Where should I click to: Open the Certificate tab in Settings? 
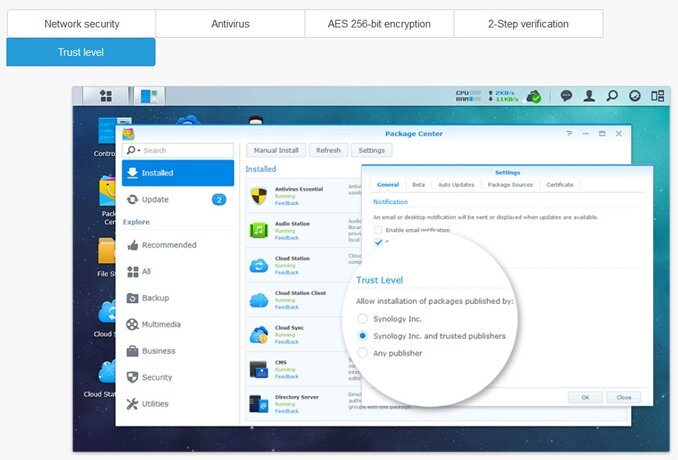(560, 185)
